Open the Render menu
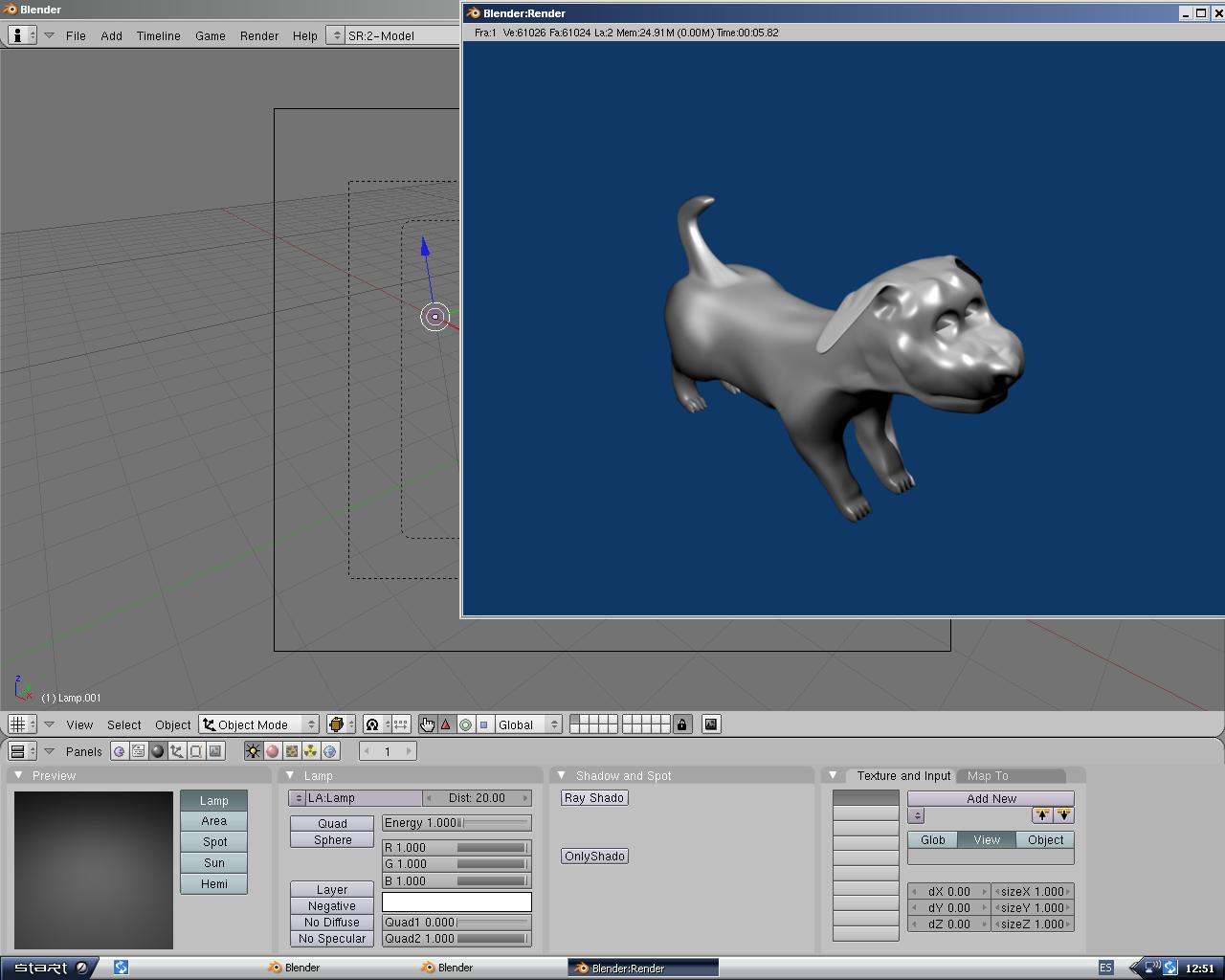Image resolution: width=1225 pixels, height=980 pixels. pos(258,35)
